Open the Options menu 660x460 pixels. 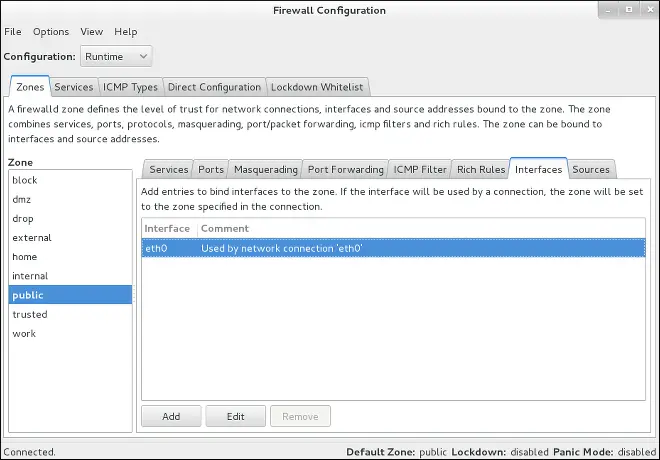(x=51, y=32)
